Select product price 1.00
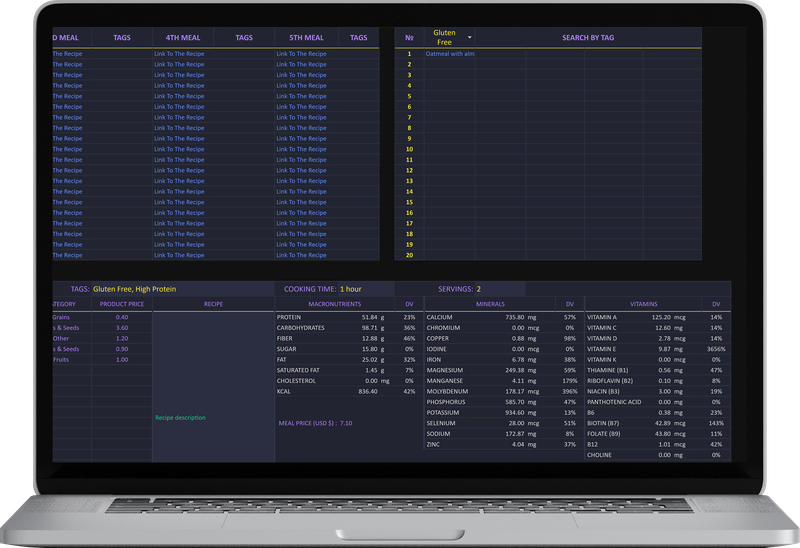Viewport: 800px width, 548px height. [x=122, y=360]
